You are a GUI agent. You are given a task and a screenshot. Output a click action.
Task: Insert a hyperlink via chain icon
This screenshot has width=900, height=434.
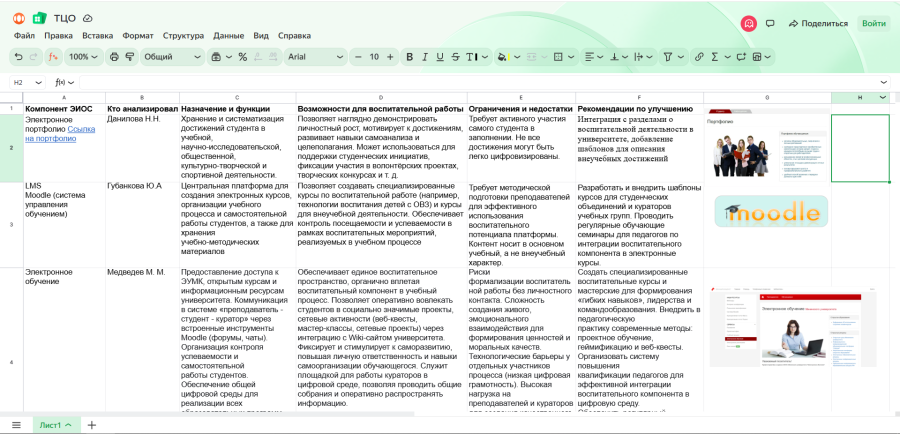(699, 57)
